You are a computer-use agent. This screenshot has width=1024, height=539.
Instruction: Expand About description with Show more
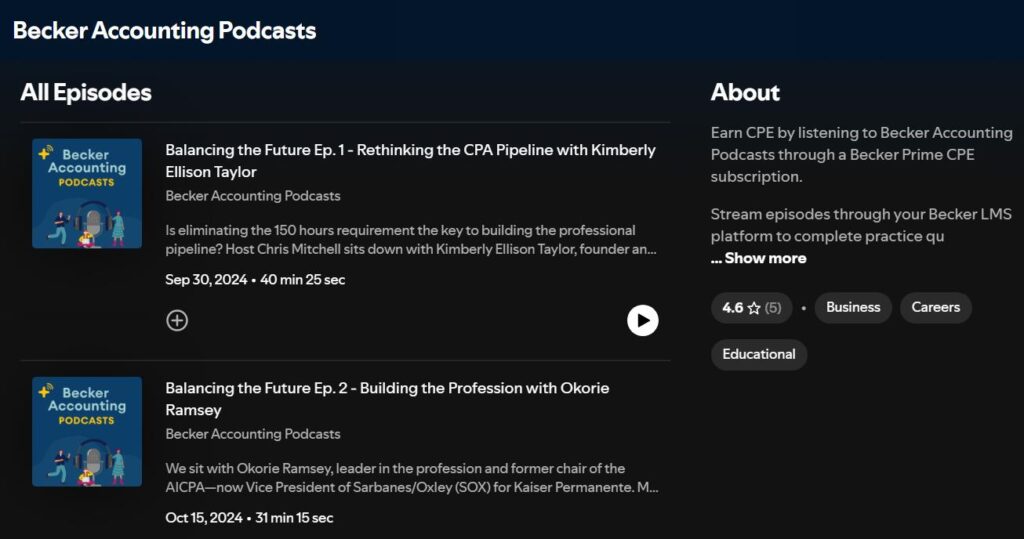758,258
